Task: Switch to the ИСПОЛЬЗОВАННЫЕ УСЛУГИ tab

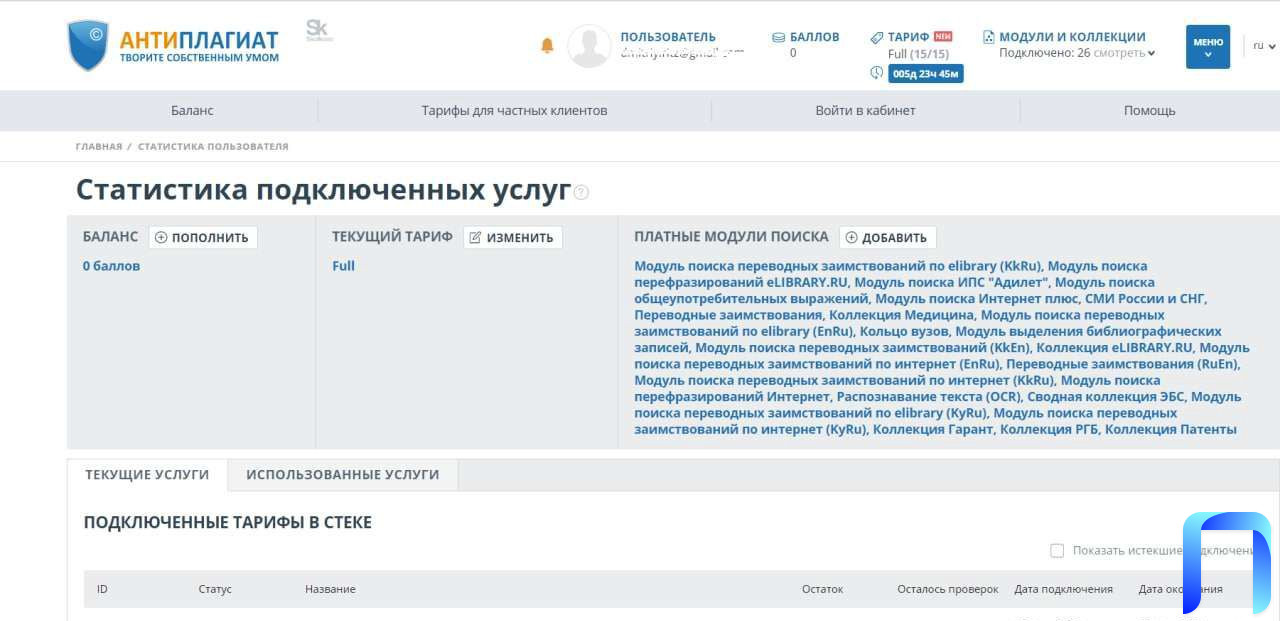Action: 343,475
